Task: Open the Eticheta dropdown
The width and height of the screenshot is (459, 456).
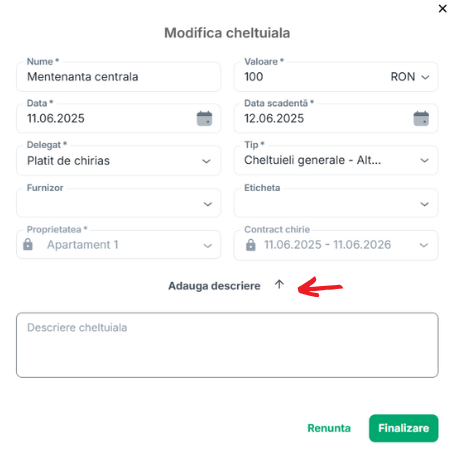Action: click(x=336, y=203)
